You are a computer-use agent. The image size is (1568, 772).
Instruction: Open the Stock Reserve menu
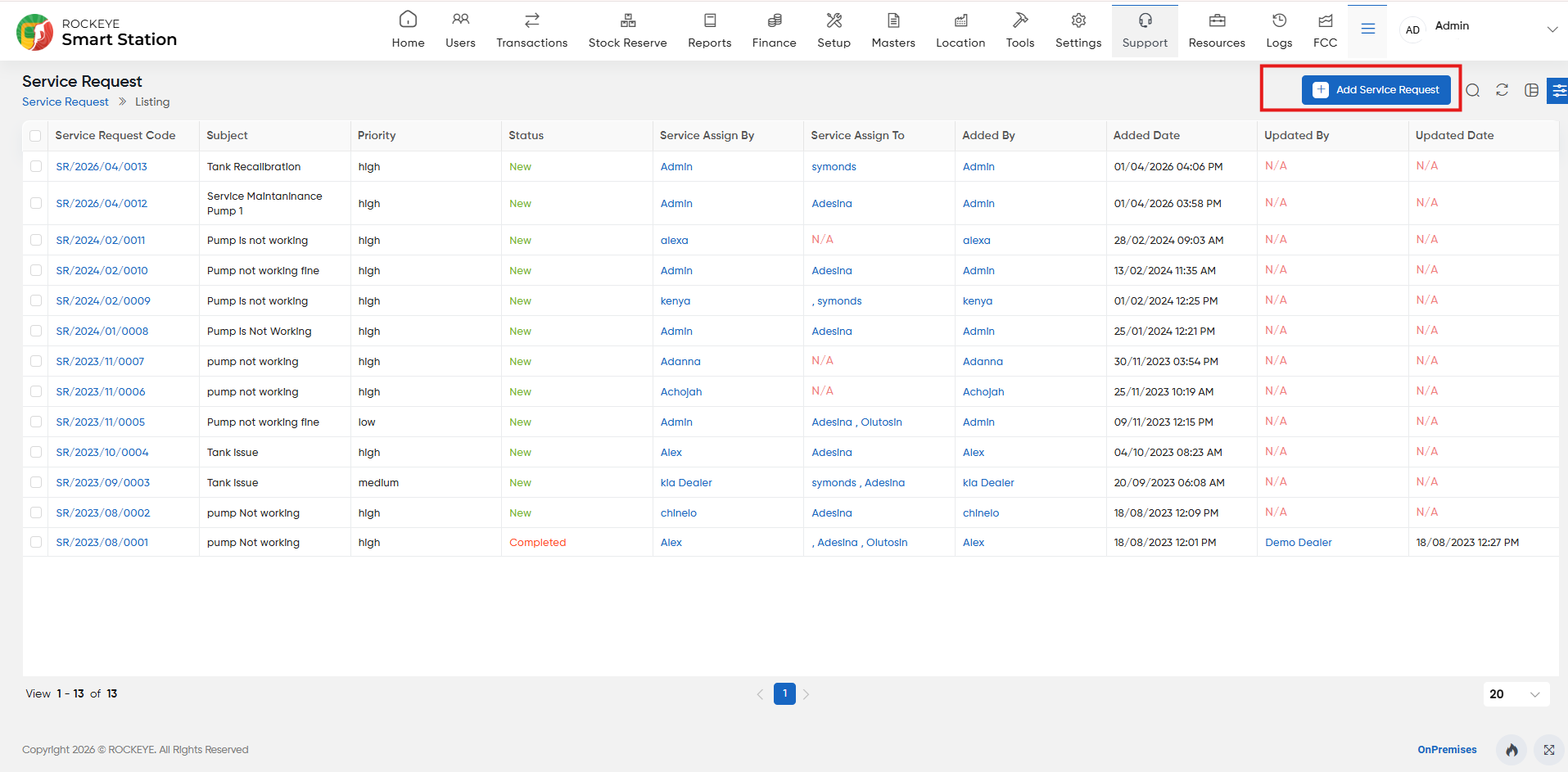(627, 30)
